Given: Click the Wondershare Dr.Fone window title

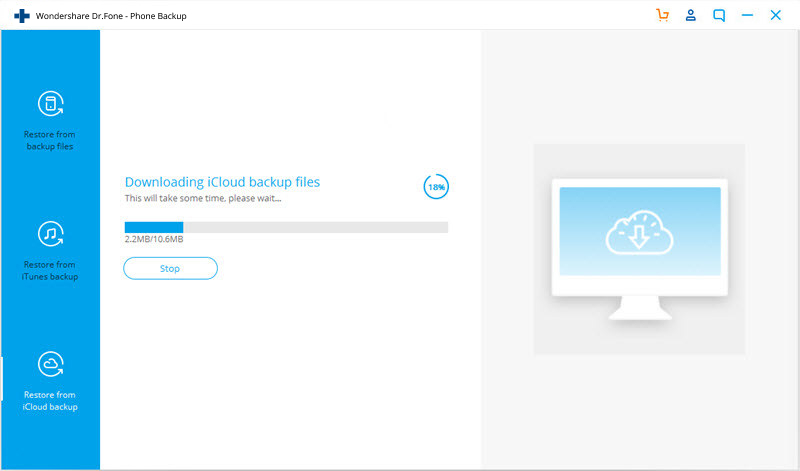Looking at the screenshot, I should click(111, 16).
